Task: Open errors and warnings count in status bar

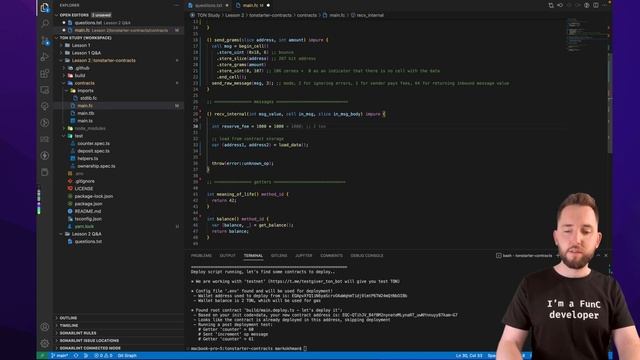Action: (103, 356)
